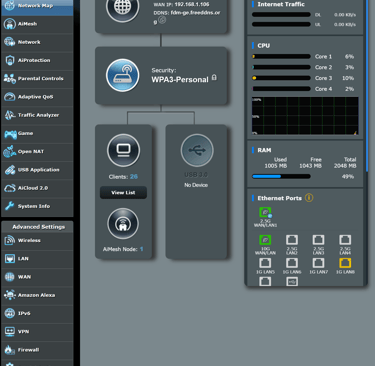Click the Ethernet Ports info icon
The image size is (375, 366).
click(x=309, y=198)
